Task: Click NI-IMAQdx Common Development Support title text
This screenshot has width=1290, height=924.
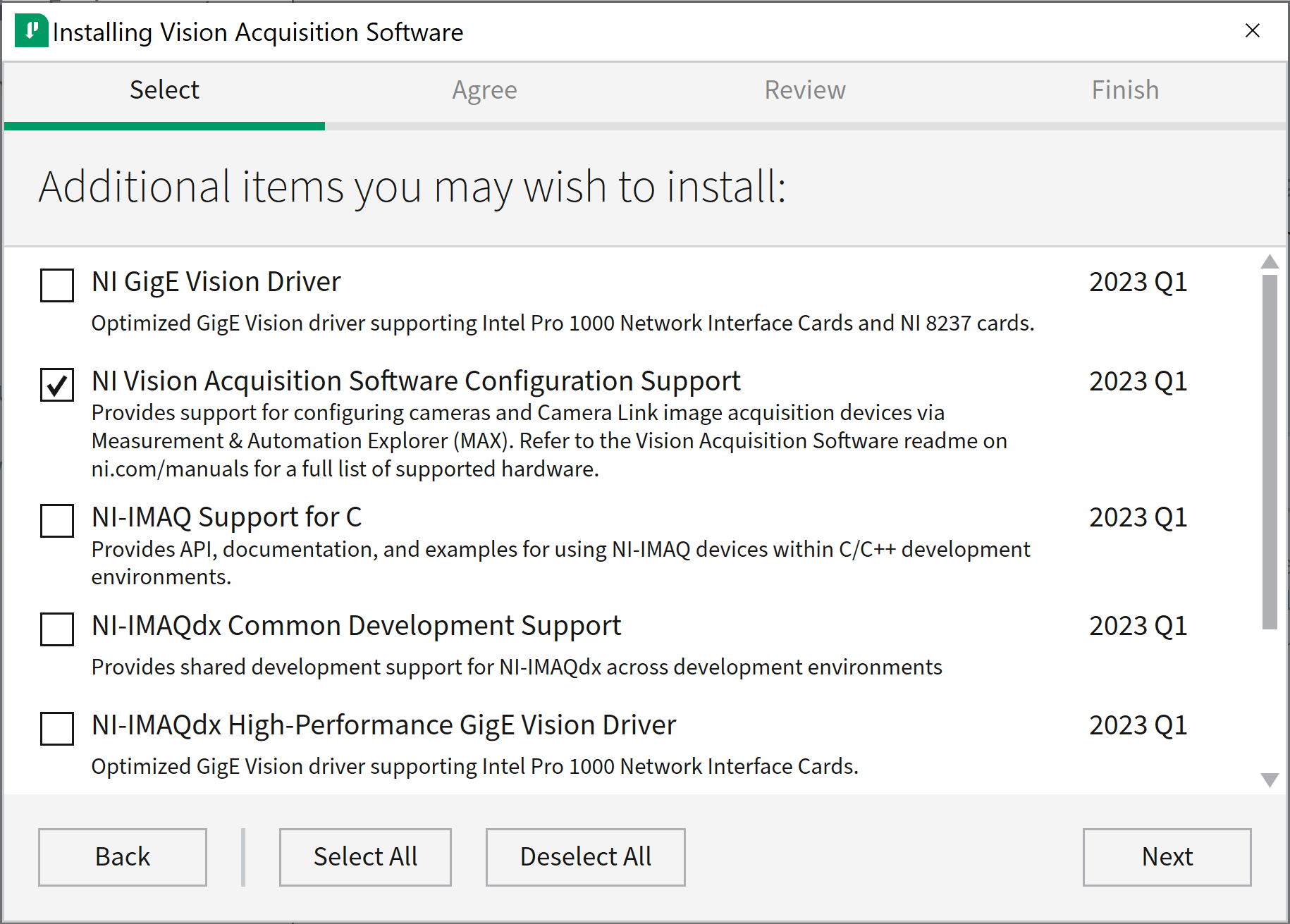Action: click(x=356, y=627)
